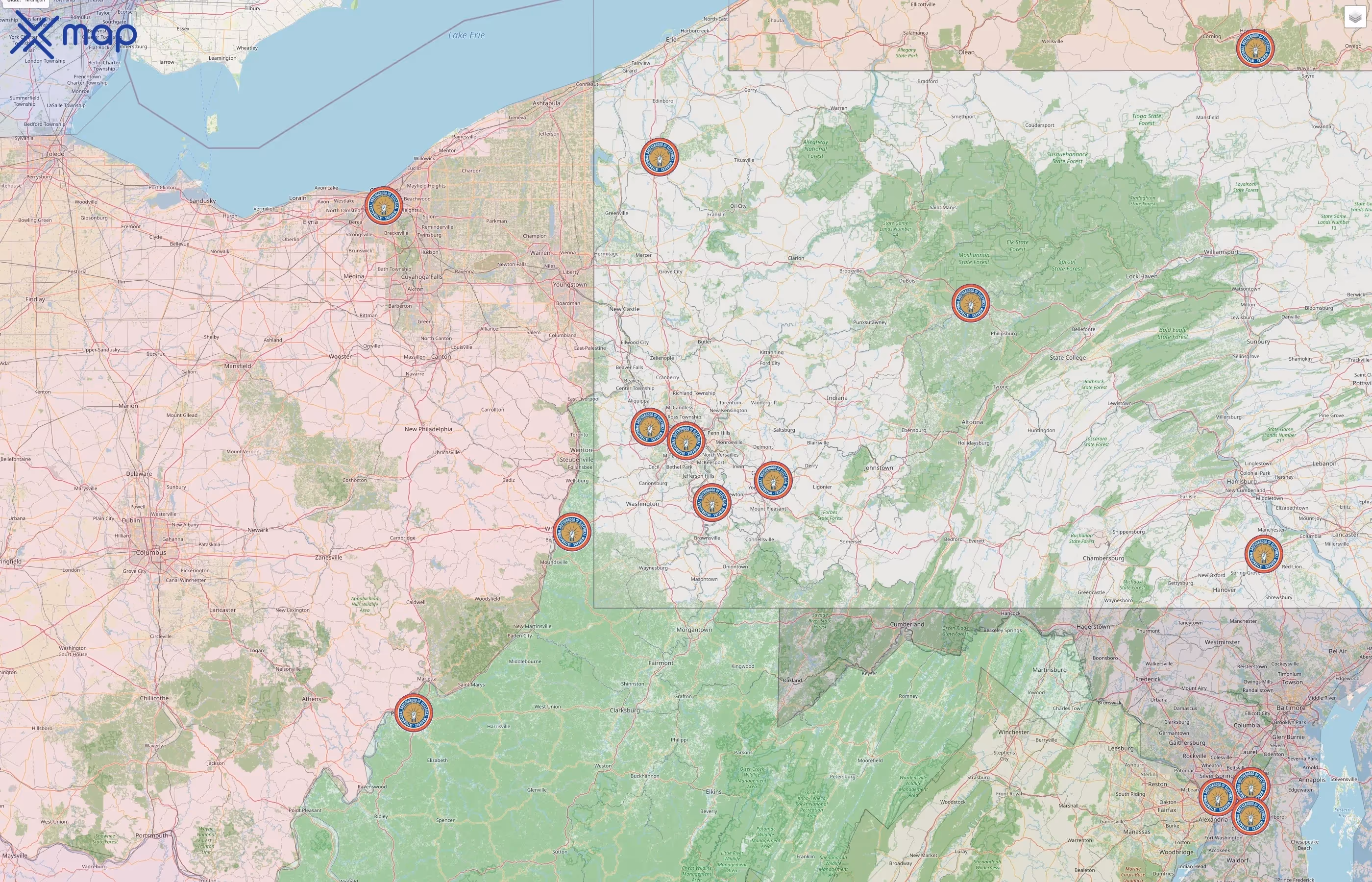Select the IBEW marker above Fort Washington
The height and width of the screenshot is (882, 1372).
tap(1250, 816)
